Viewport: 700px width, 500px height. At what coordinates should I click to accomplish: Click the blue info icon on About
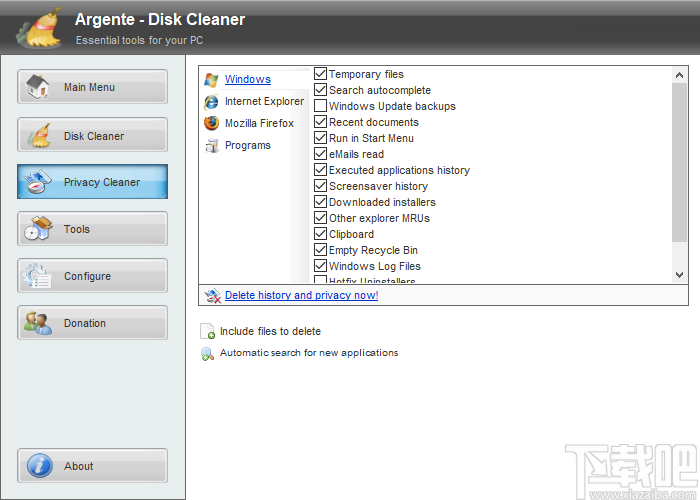pos(40,466)
